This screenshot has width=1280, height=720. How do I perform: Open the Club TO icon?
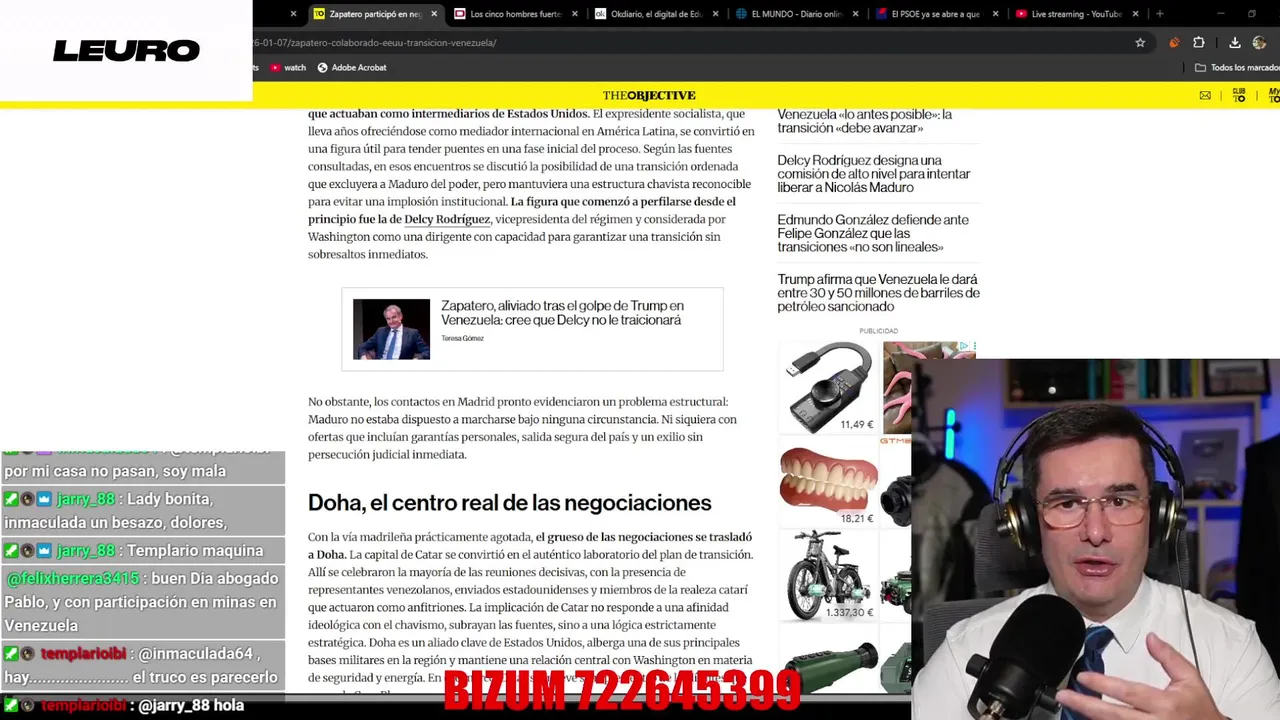(1239, 95)
